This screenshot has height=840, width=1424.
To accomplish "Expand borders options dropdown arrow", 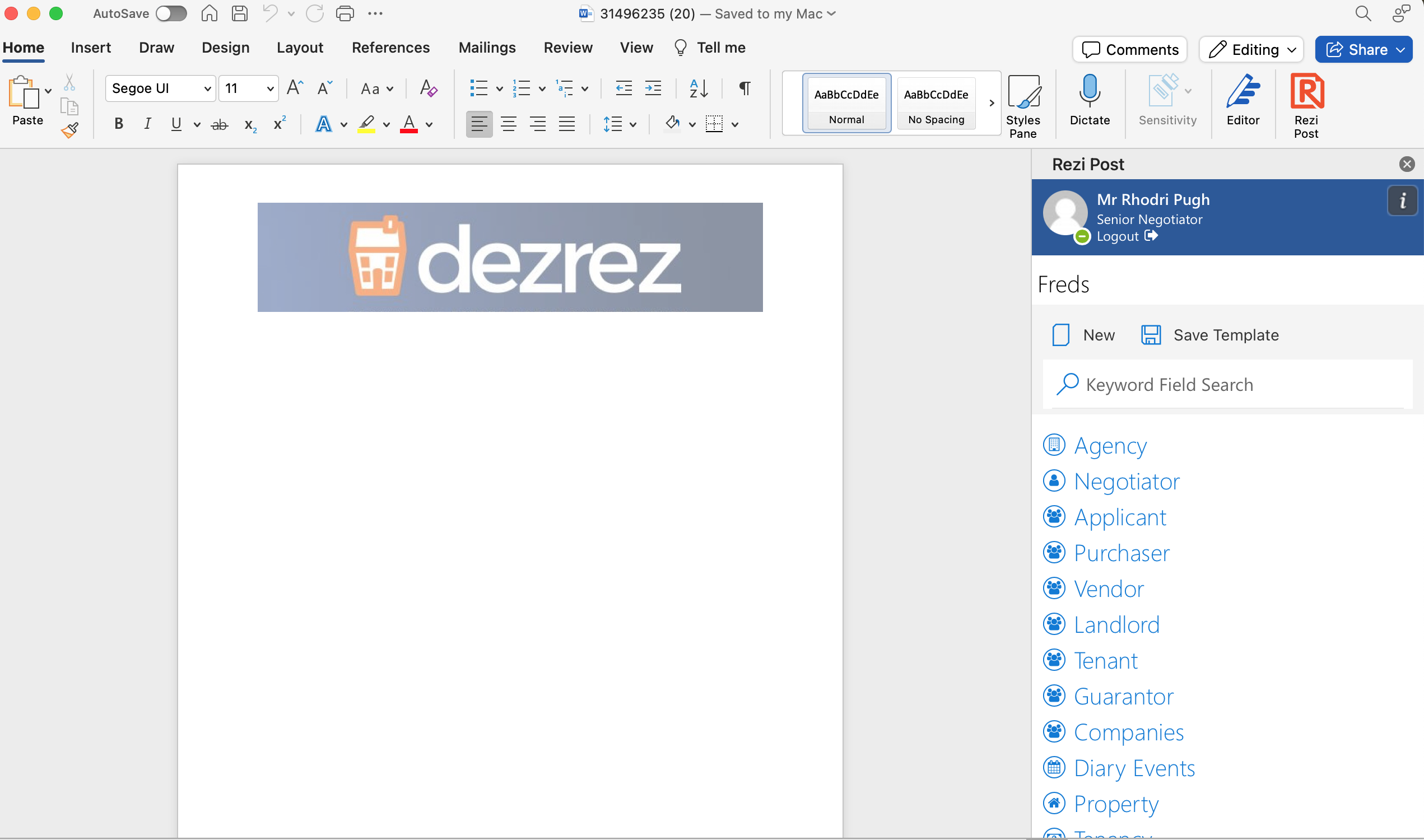I will [x=735, y=124].
